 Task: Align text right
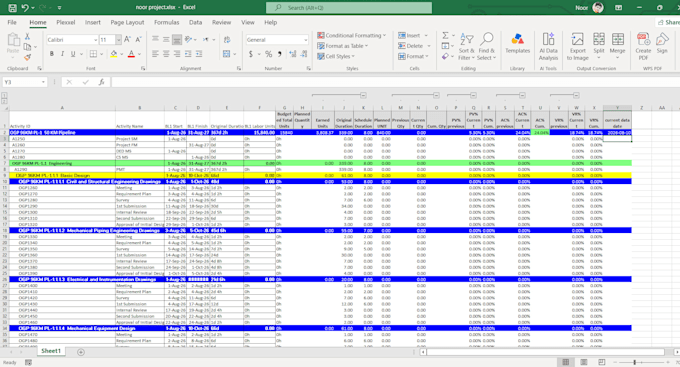(177, 54)
